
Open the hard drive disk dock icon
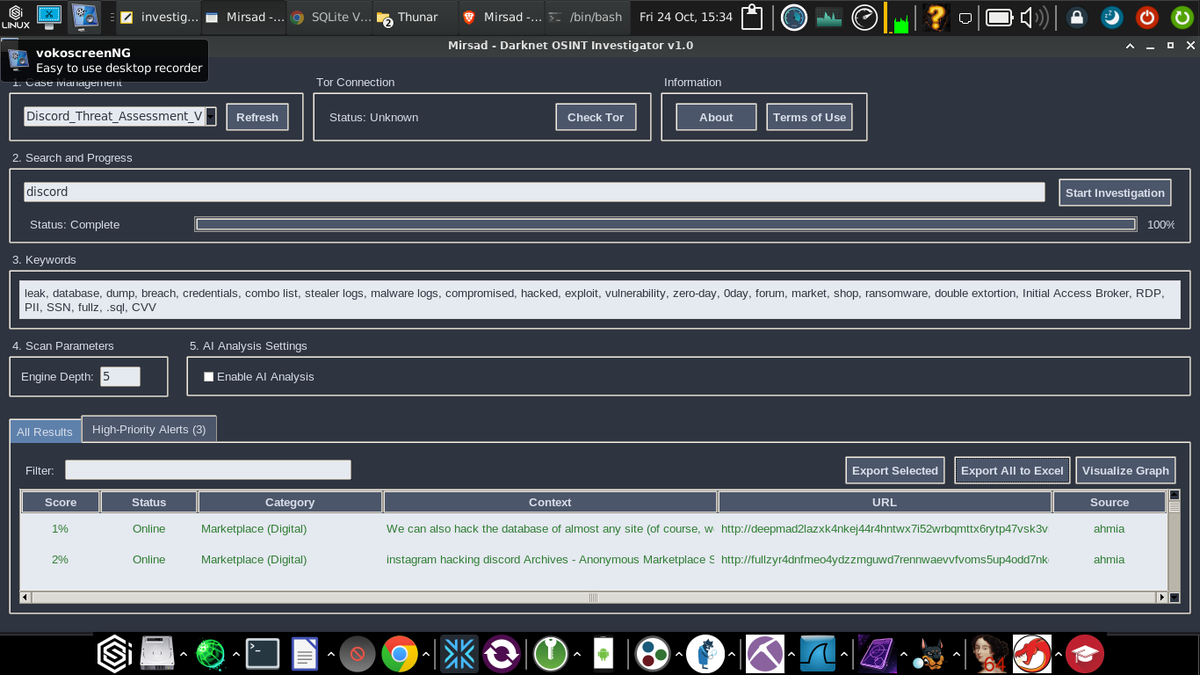tap(158, 655)
